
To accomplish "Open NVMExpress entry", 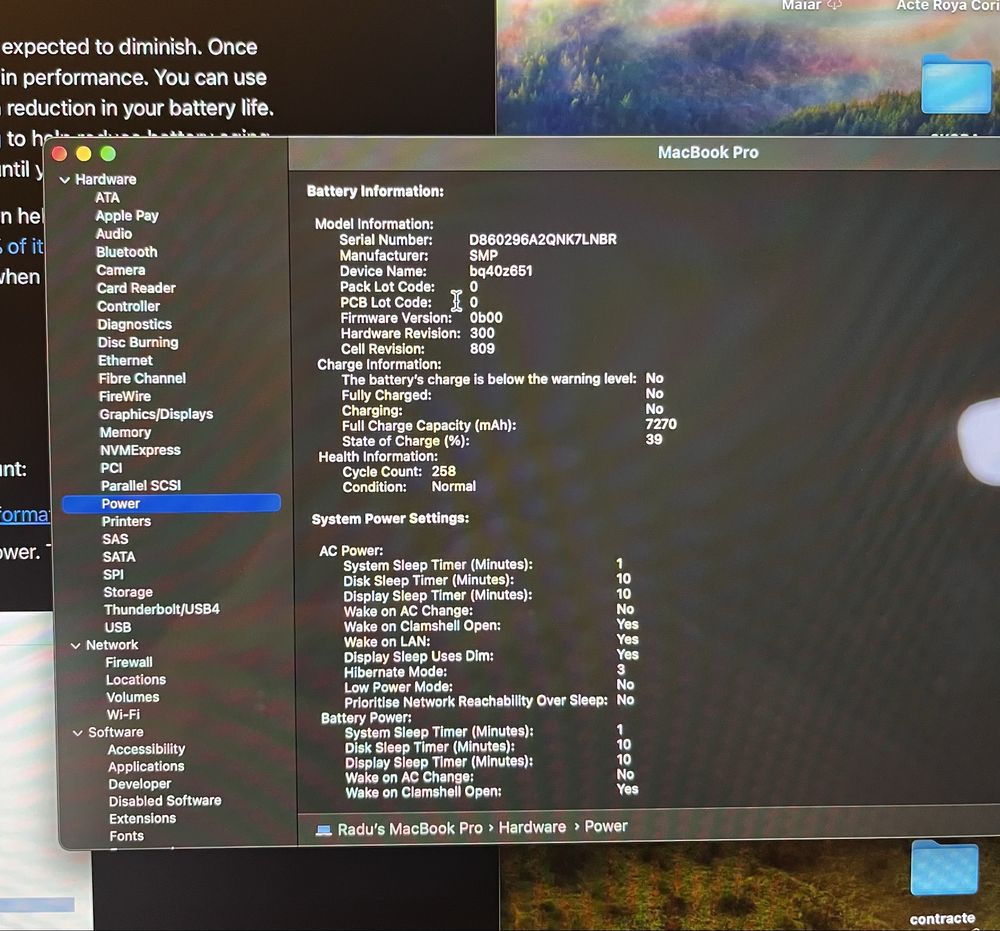I will tap(140, 450).
